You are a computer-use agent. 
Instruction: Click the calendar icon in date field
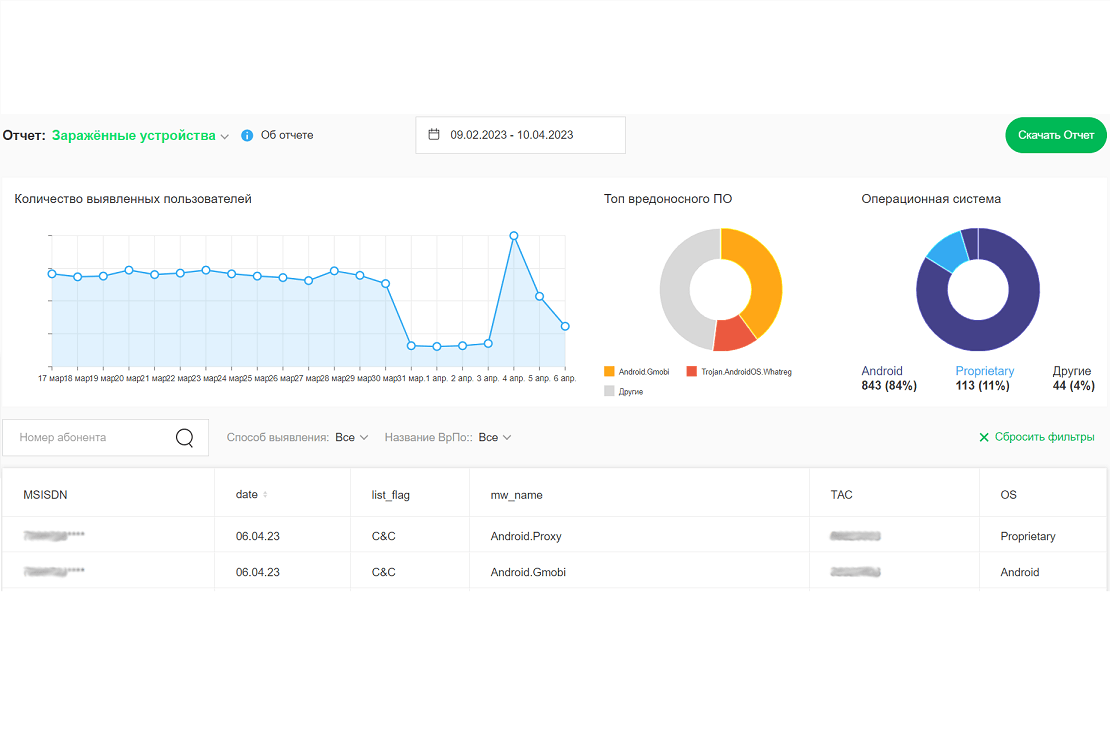tap(434, 135)
